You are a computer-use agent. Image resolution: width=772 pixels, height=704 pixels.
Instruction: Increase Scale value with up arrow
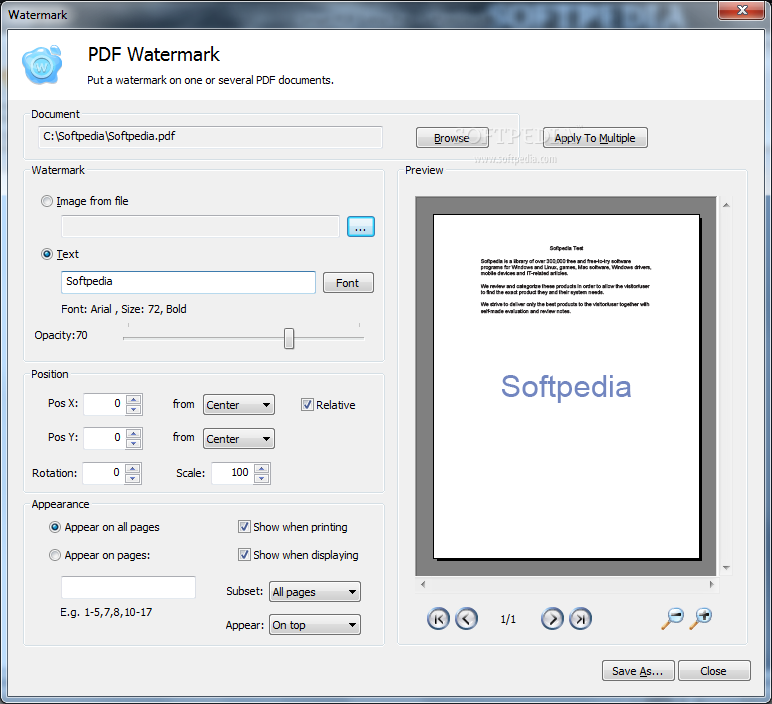point(262,468)
